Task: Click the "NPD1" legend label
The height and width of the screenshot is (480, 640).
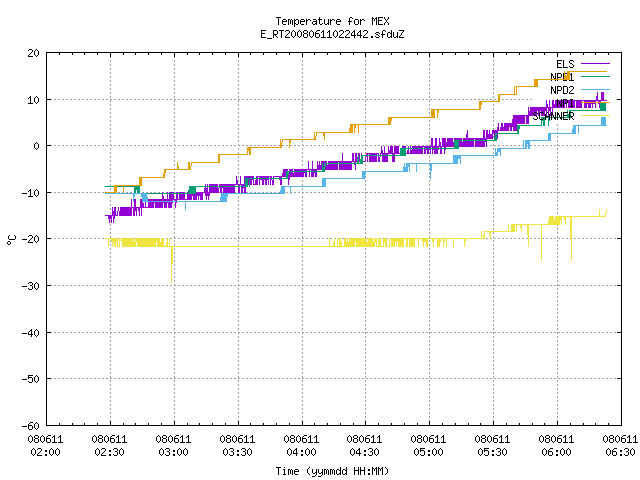Action: [562, 77]
